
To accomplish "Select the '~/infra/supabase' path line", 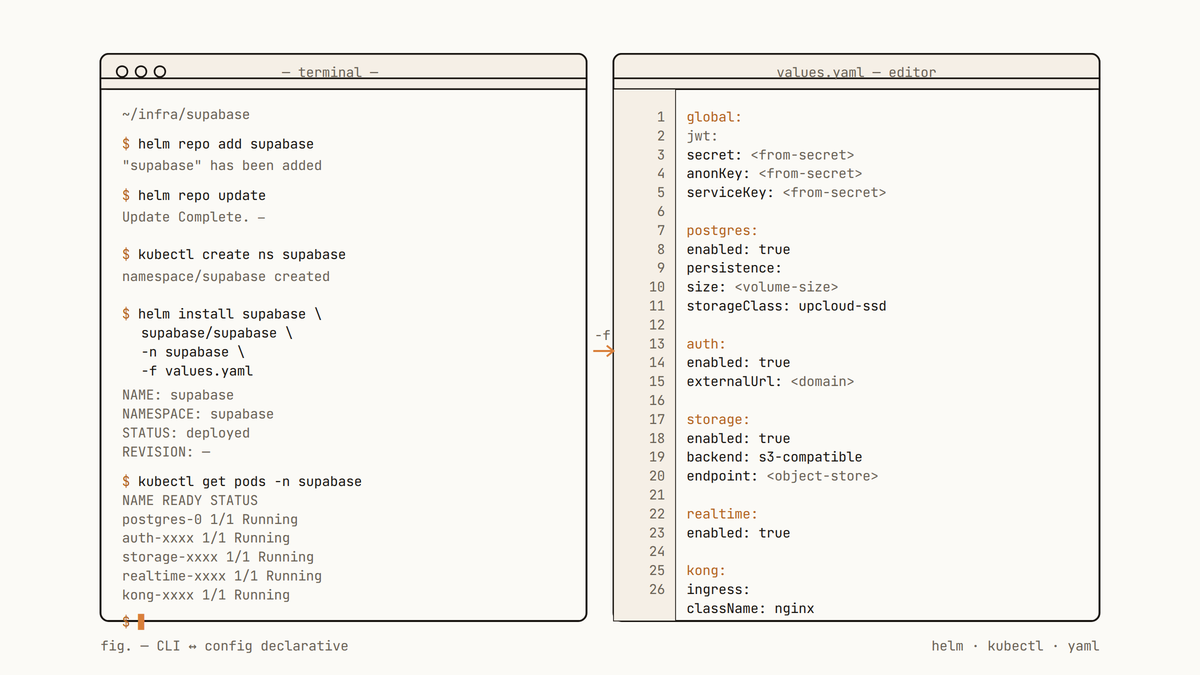I will (x=186, y=114).
